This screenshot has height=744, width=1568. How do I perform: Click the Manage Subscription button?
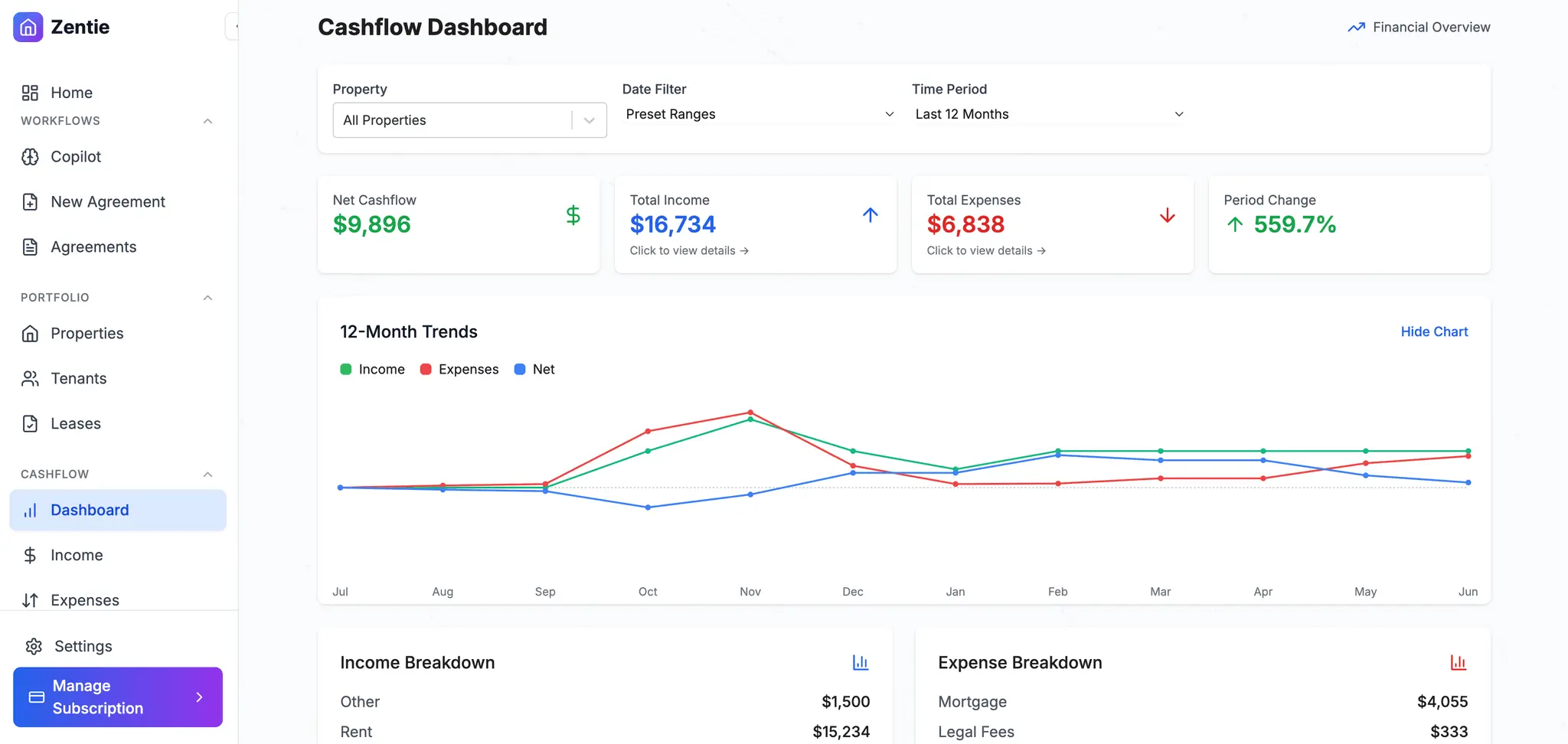coord(118,697)
